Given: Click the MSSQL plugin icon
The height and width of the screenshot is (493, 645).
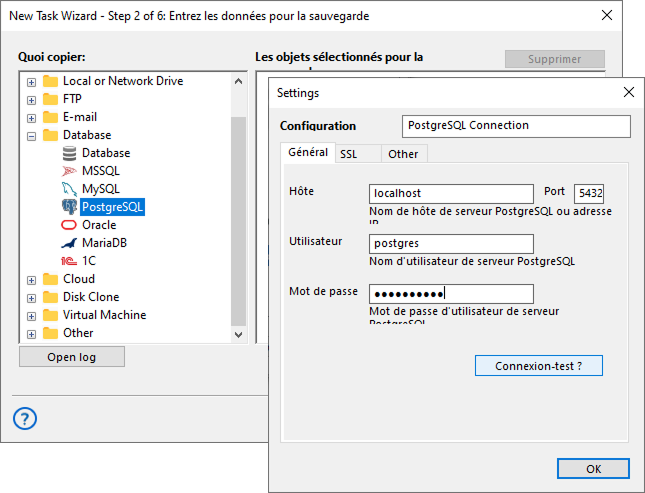Looking at the screenshot, I should pyautogui.click(x=69, y=171).
